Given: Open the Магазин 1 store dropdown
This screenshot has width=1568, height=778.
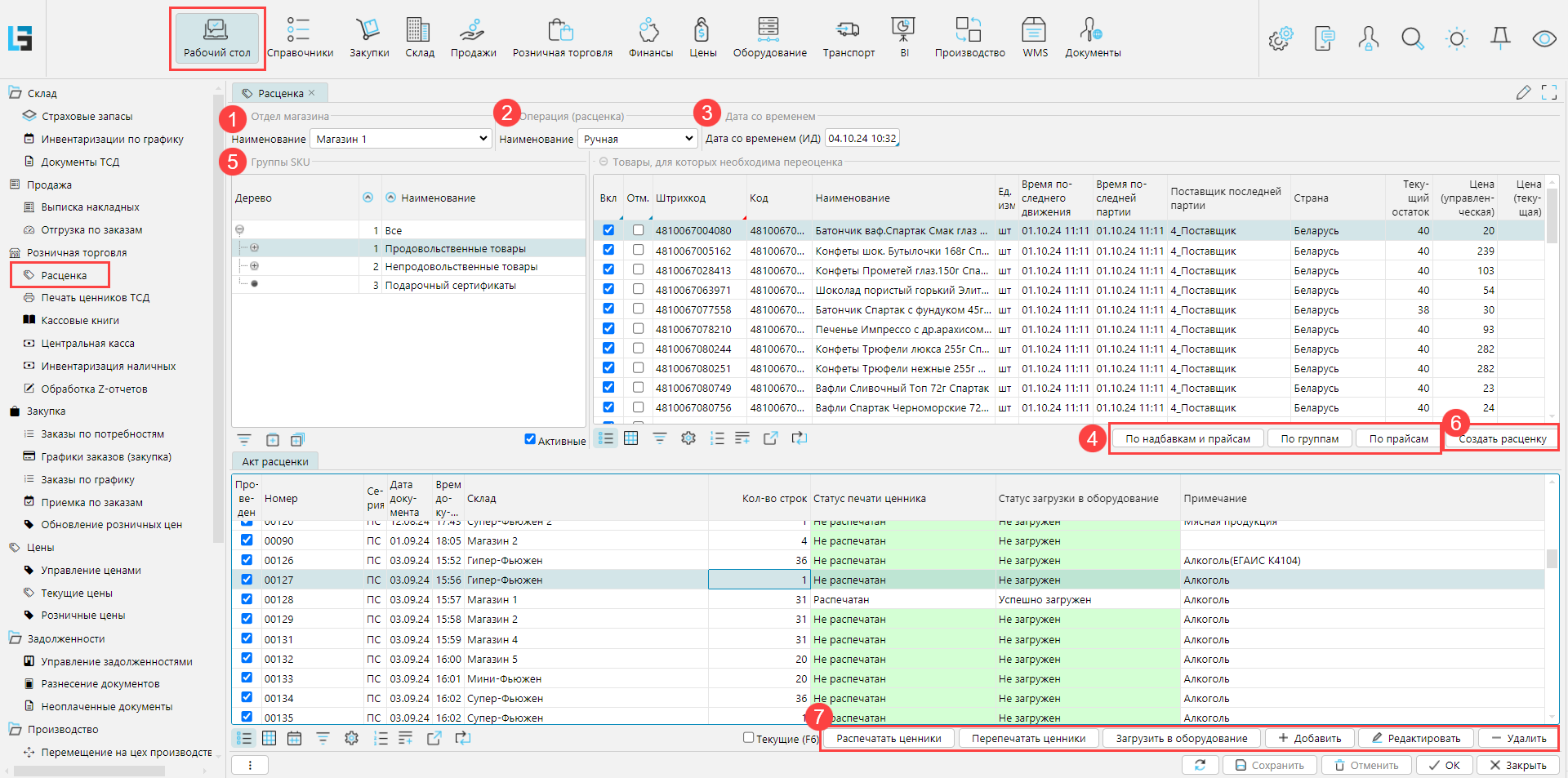Looking at the screenshot, I should tap(401, 139).
